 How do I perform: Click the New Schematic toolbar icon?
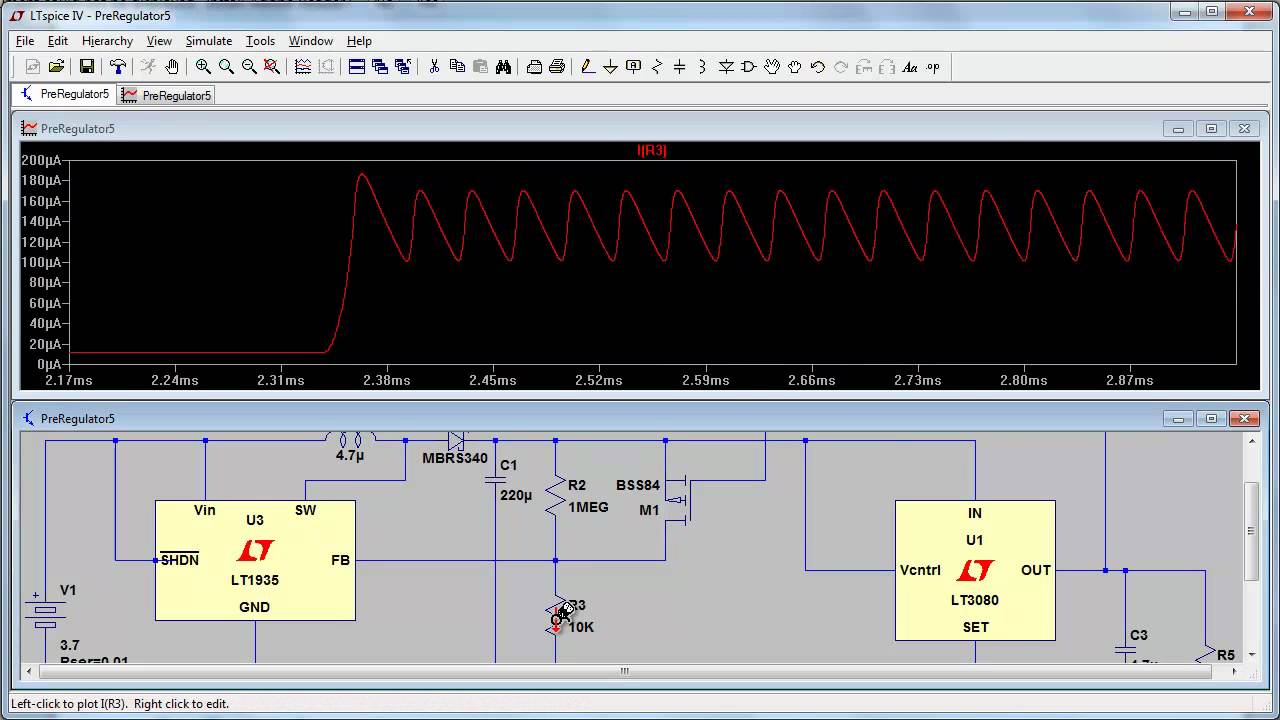click(32, 67)
